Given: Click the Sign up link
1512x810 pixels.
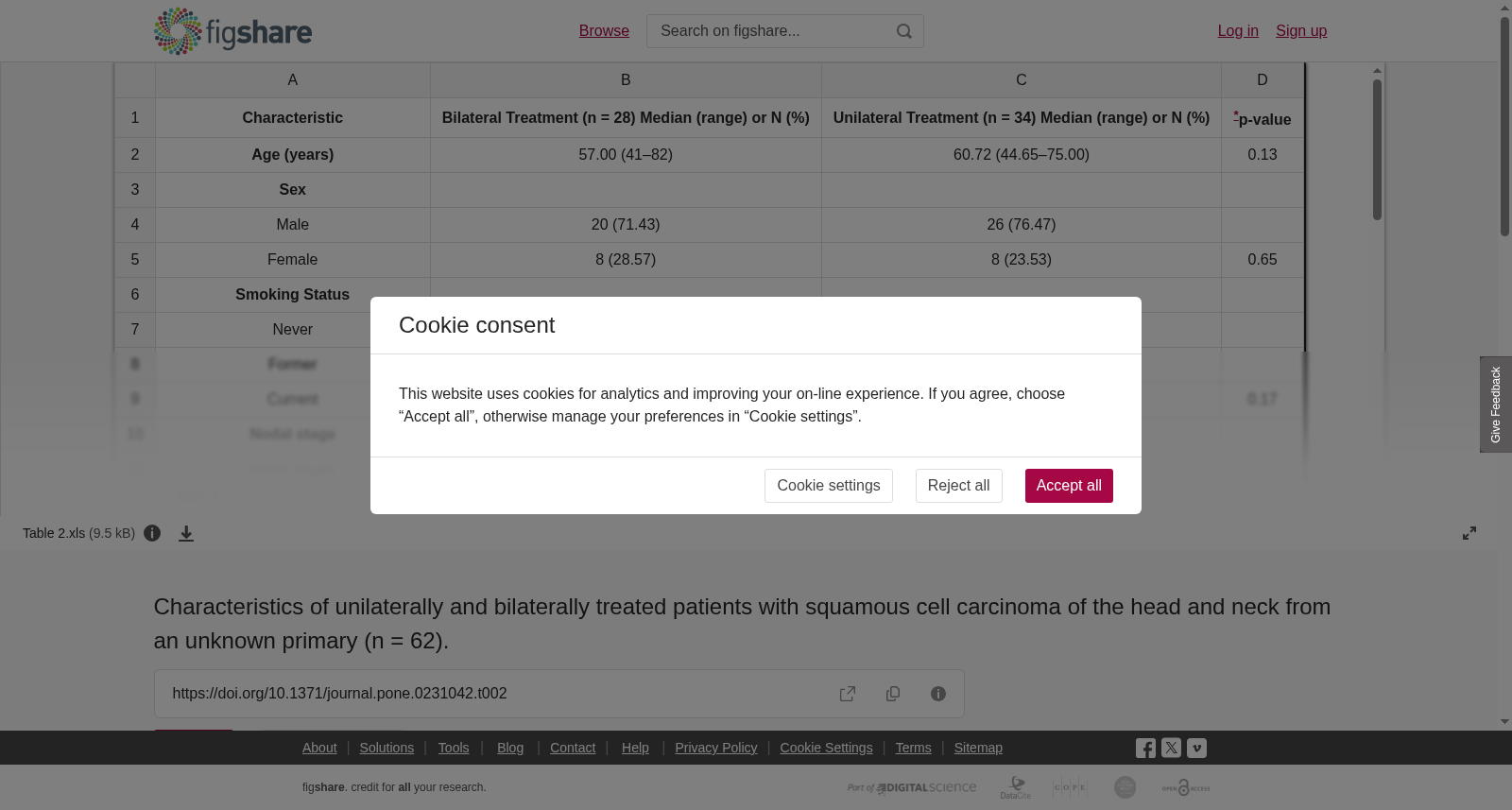Looking at the screenshot, I should click(x=1301, y=31).
